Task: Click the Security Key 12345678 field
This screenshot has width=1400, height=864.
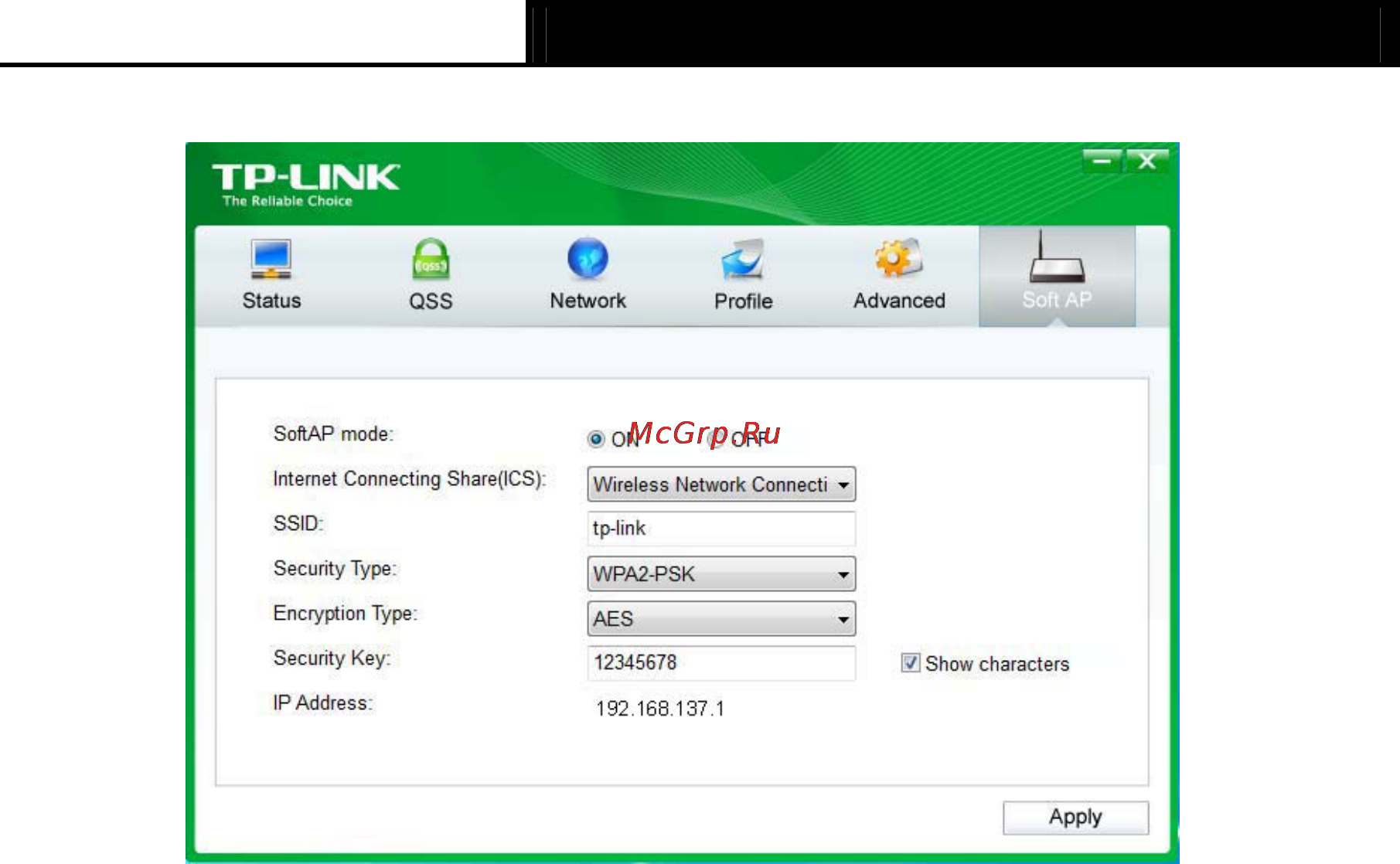Action: (721, 663)
